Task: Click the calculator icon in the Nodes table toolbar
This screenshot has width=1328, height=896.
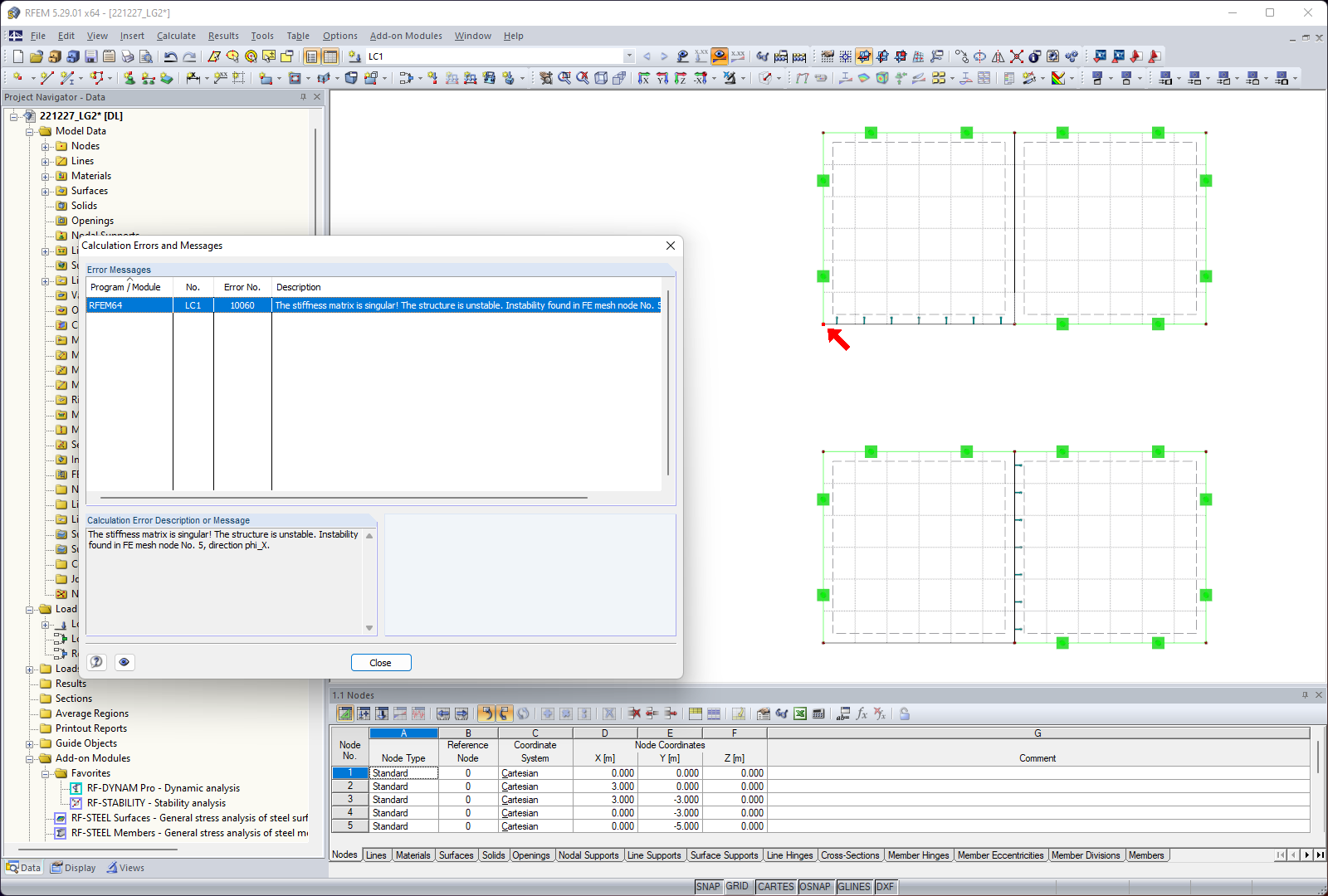Action: click(818, 713)
